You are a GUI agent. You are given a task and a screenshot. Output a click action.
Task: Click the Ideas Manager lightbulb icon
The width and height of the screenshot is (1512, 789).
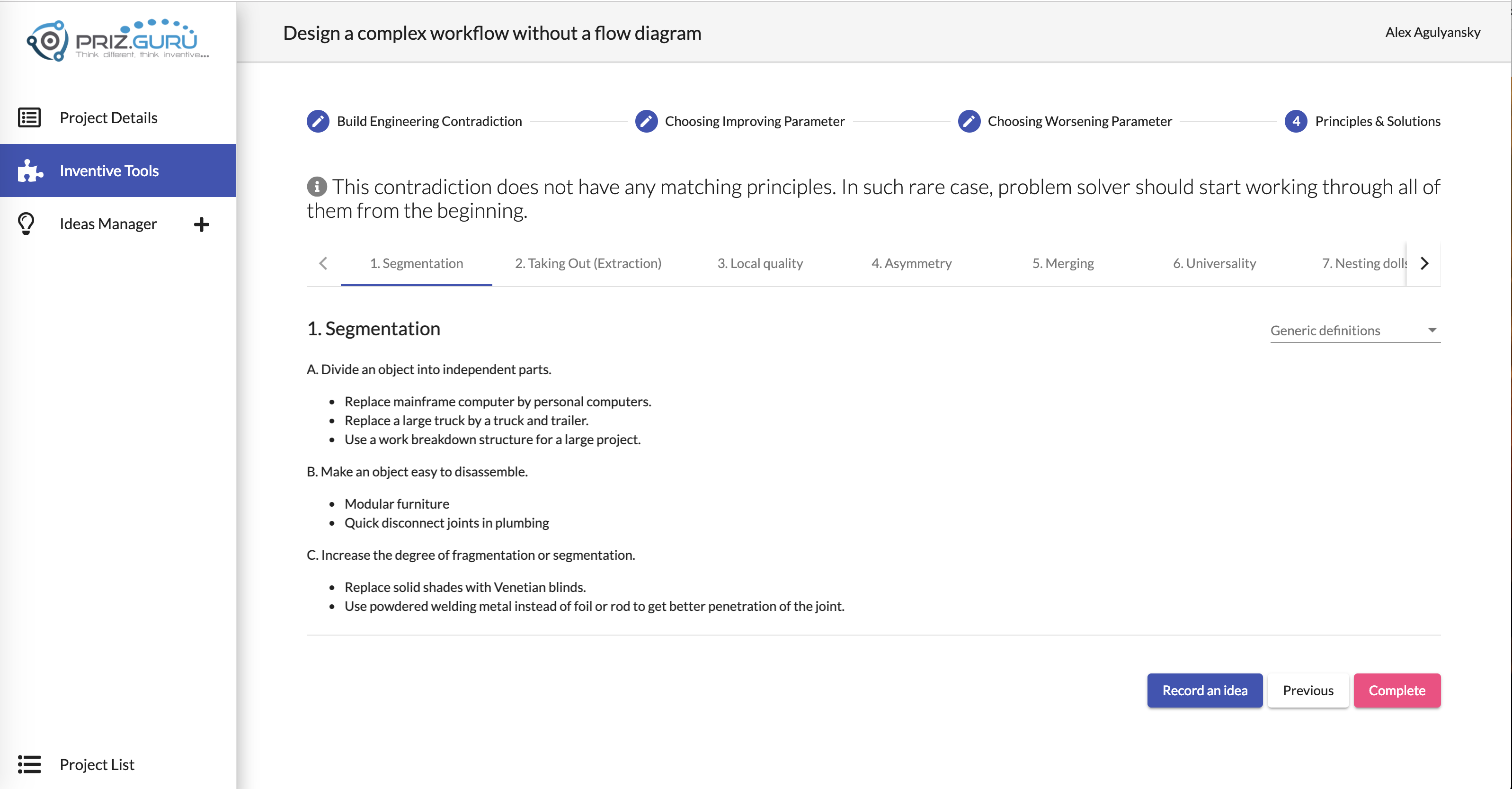[27, 224]
